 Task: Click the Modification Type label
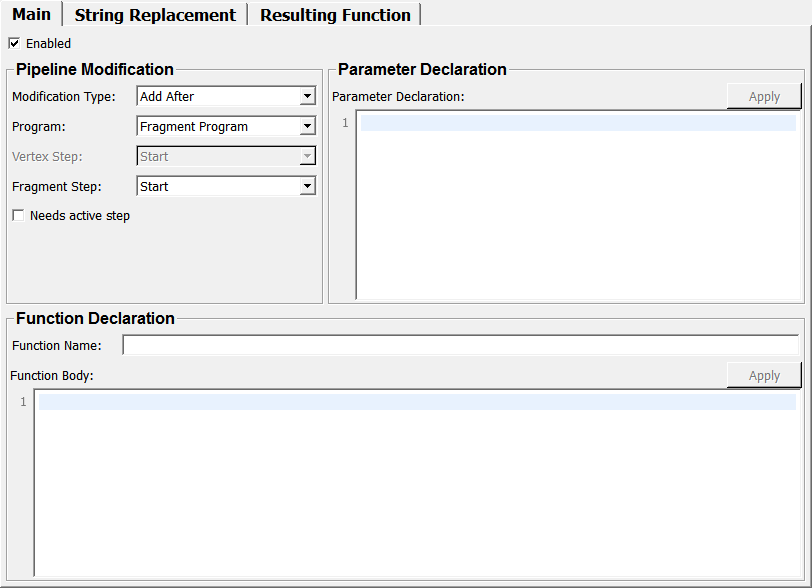(x=64, y=97)
